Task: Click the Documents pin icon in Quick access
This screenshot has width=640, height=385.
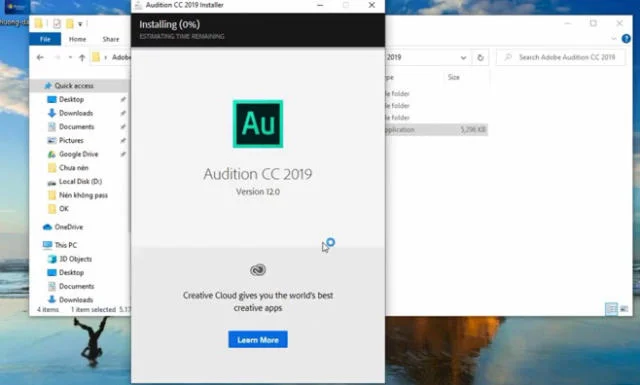Action: [x=123, y=127]
